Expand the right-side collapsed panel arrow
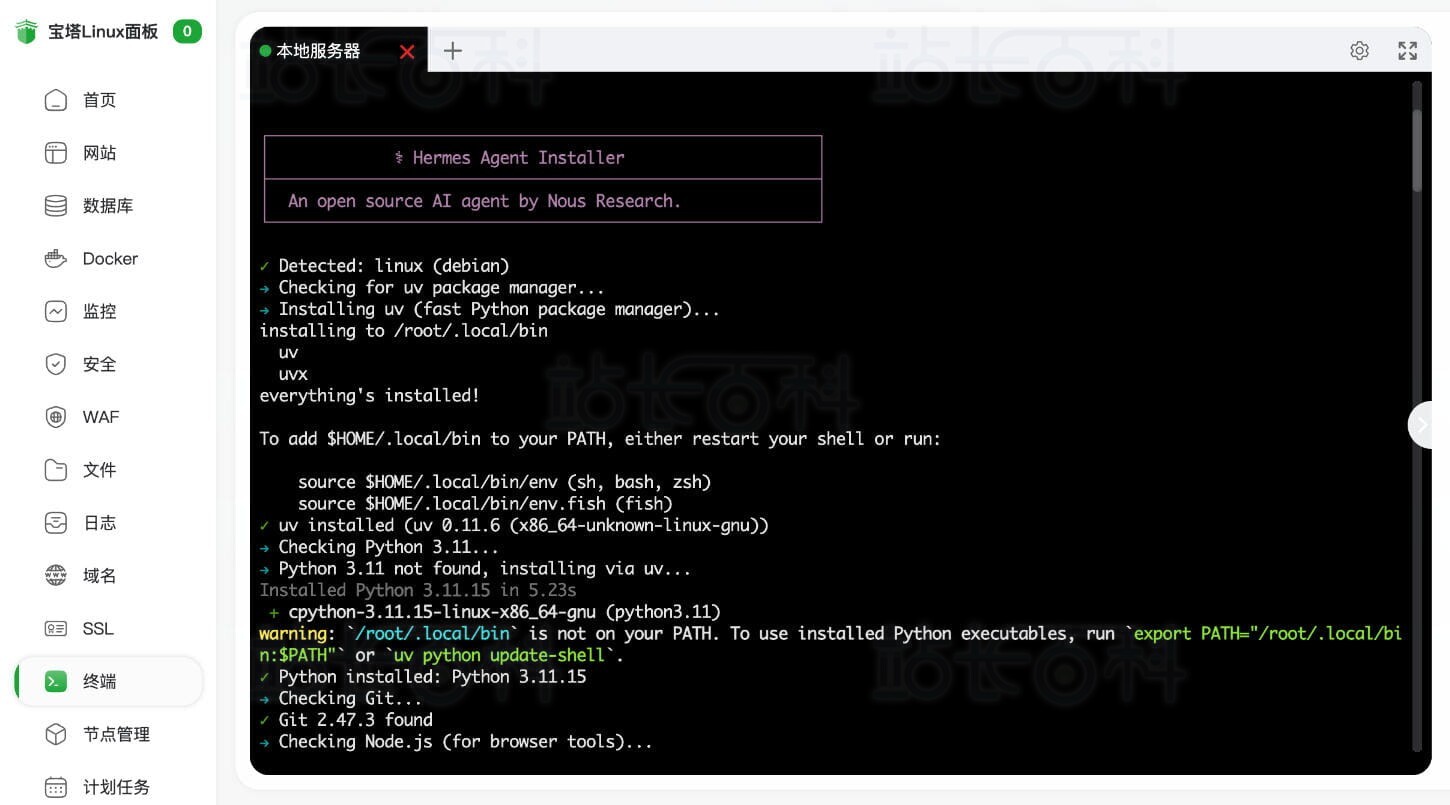Viewport: 1450px width, 805px height. point(1424,425)
